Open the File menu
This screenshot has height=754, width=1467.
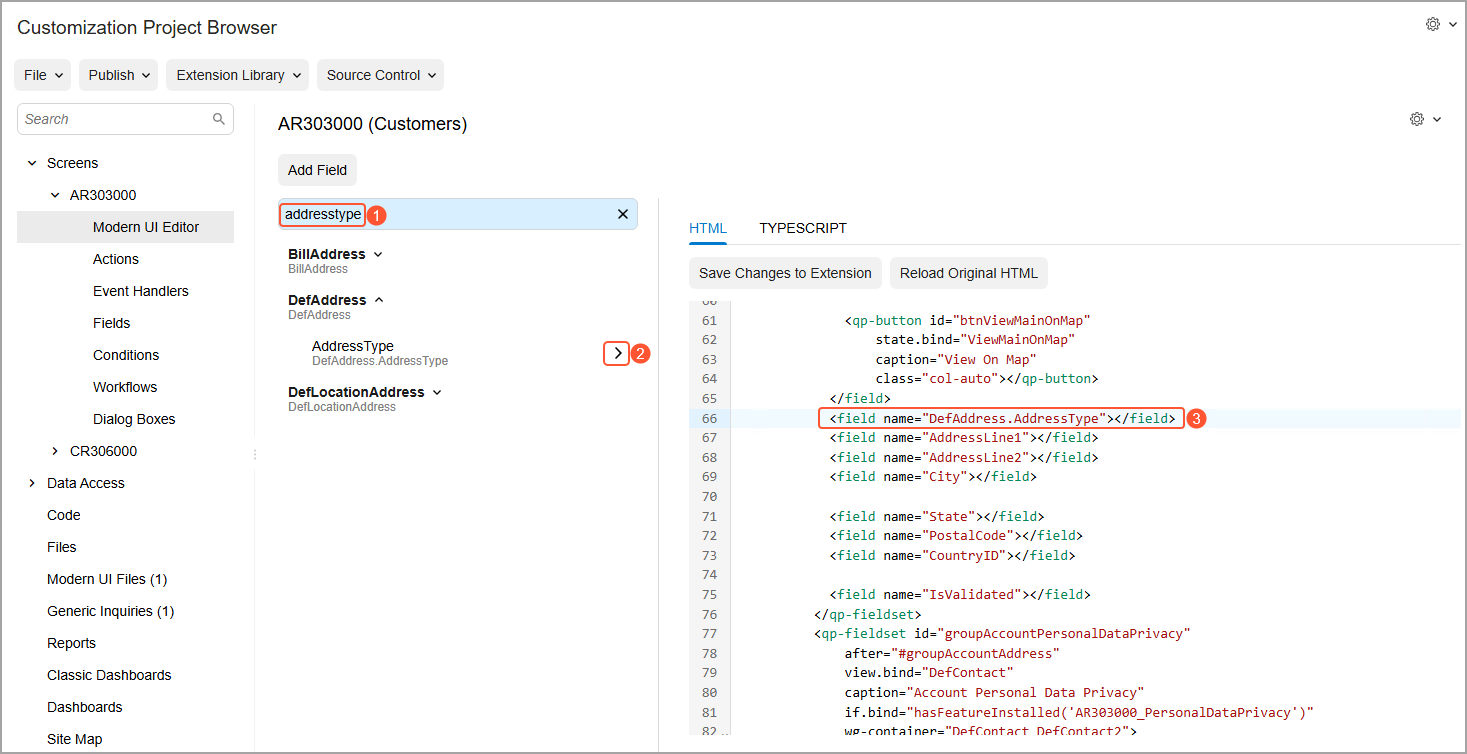click(42, 75)
